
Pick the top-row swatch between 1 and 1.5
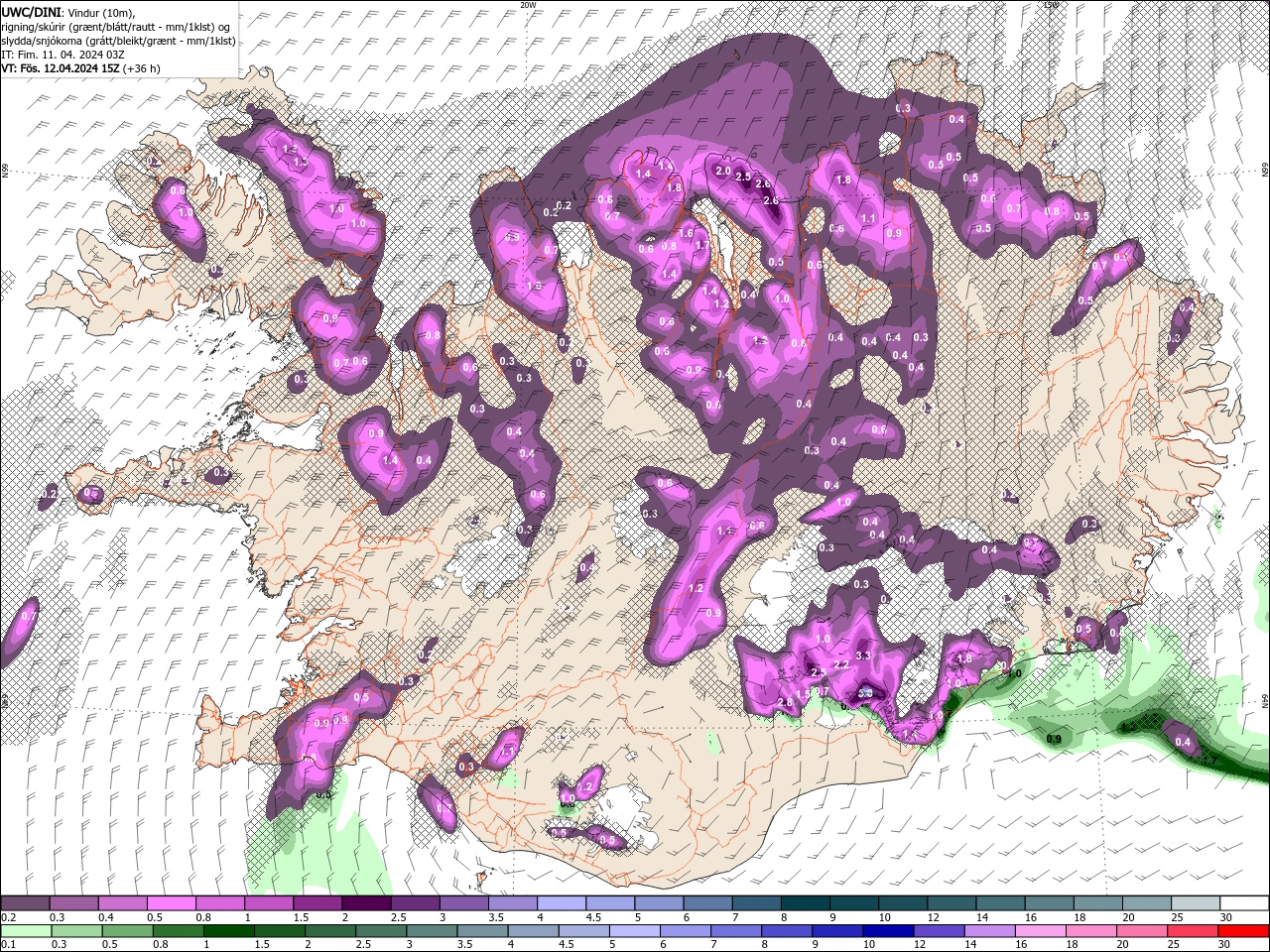[268, 903]
